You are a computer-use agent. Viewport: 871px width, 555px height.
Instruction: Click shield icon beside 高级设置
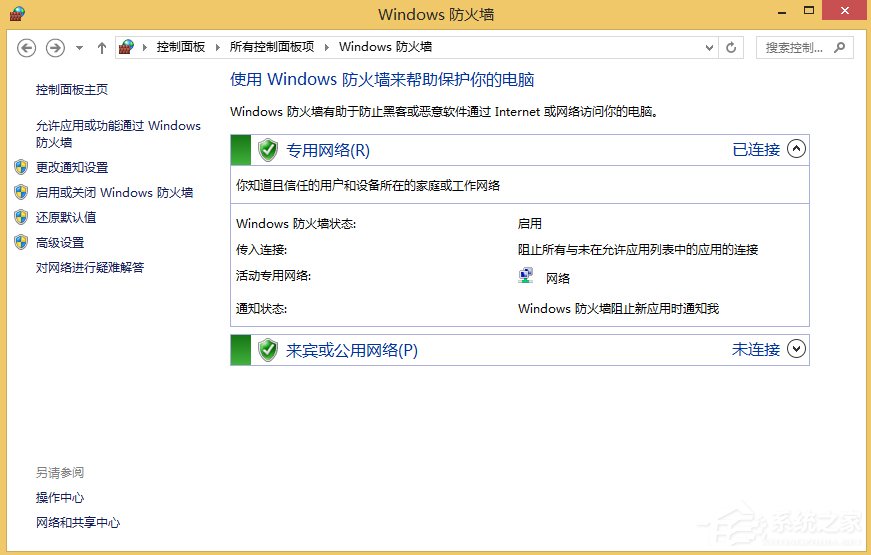click(21, 242)
